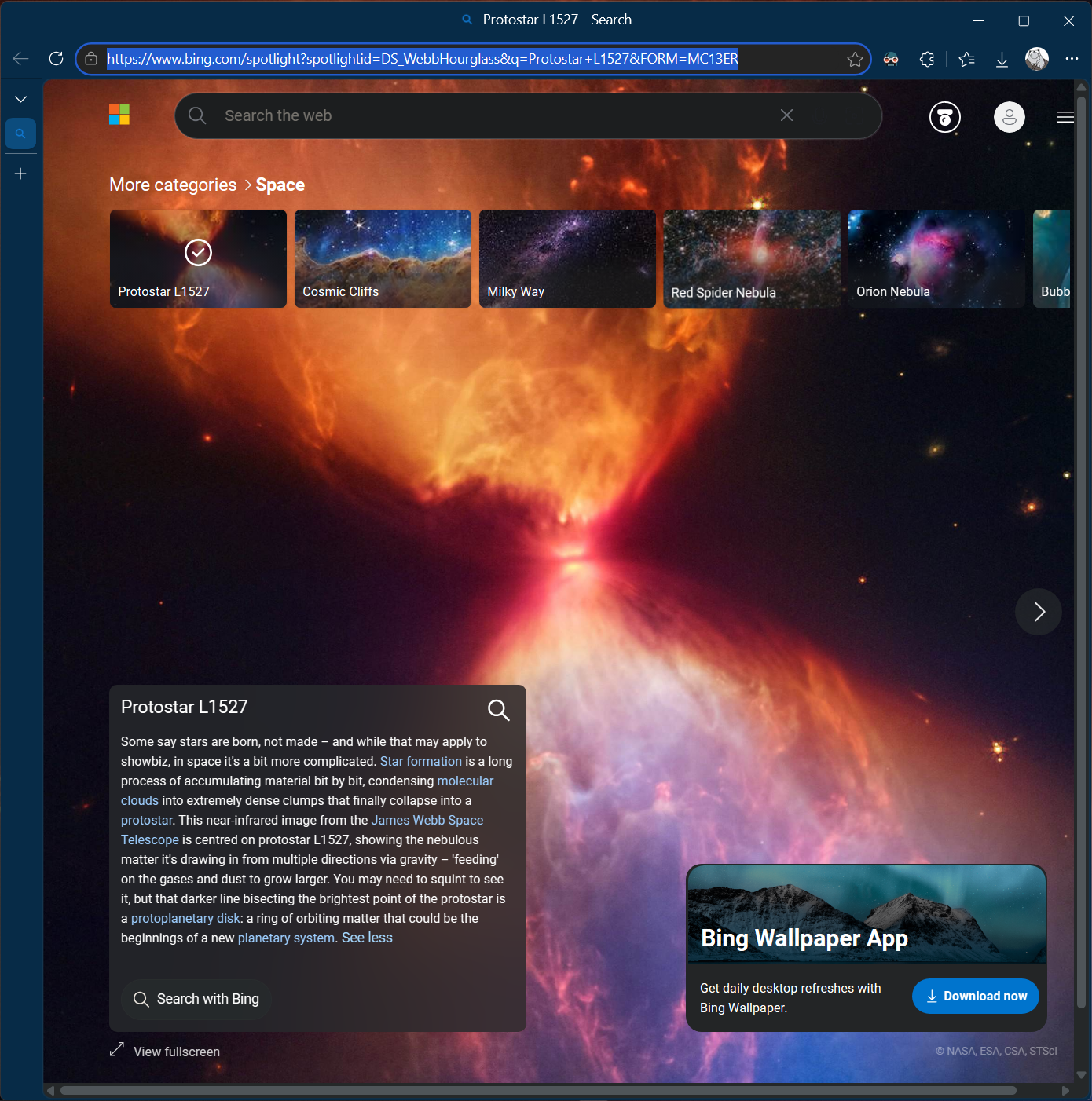Clear the search box with X

[x=786, y=115]
